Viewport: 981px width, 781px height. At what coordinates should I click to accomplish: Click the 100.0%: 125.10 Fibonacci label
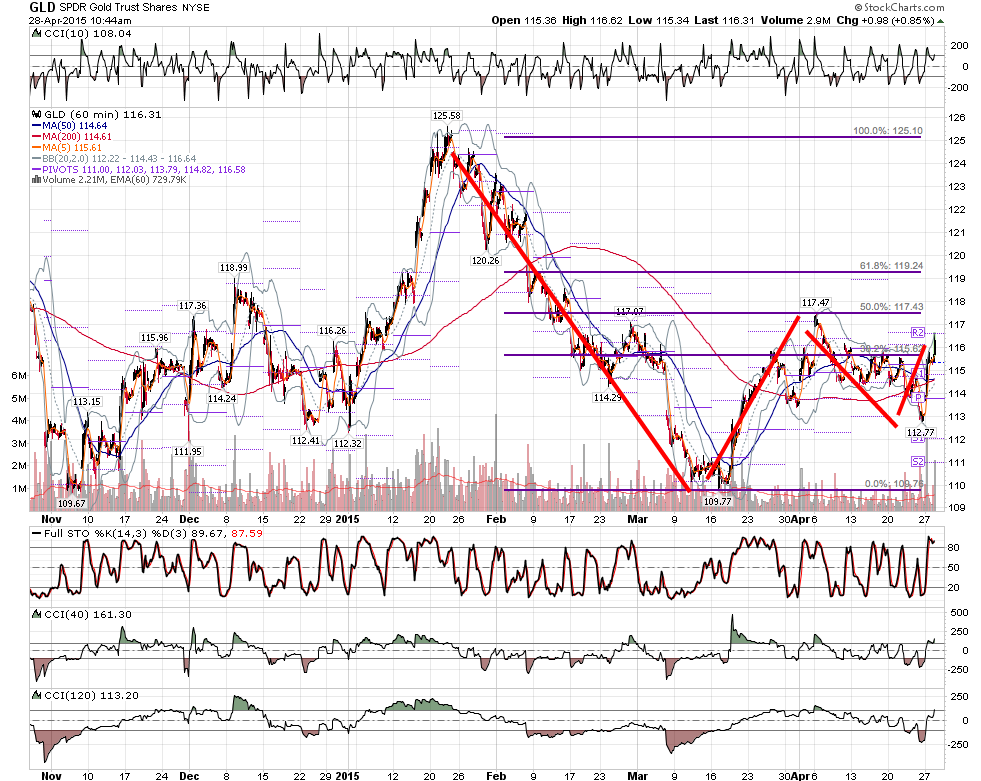coord(887,131)
